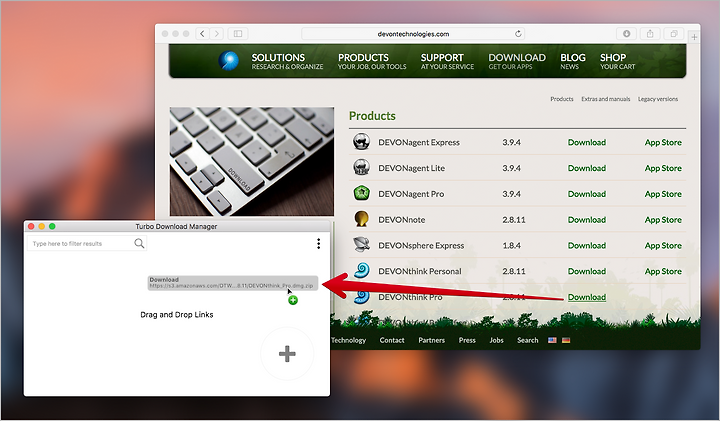Open App Store link for DEVONnote
Viewport: 720px width, 421px height.
click(663, 219)
